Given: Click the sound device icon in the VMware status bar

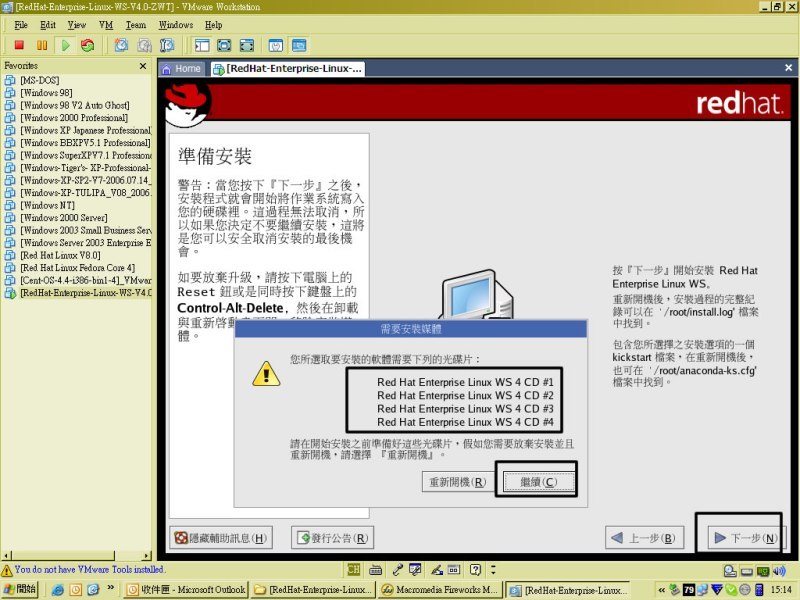Looking at the screenshot, I should pyautogui.click(x=779, y=570).
